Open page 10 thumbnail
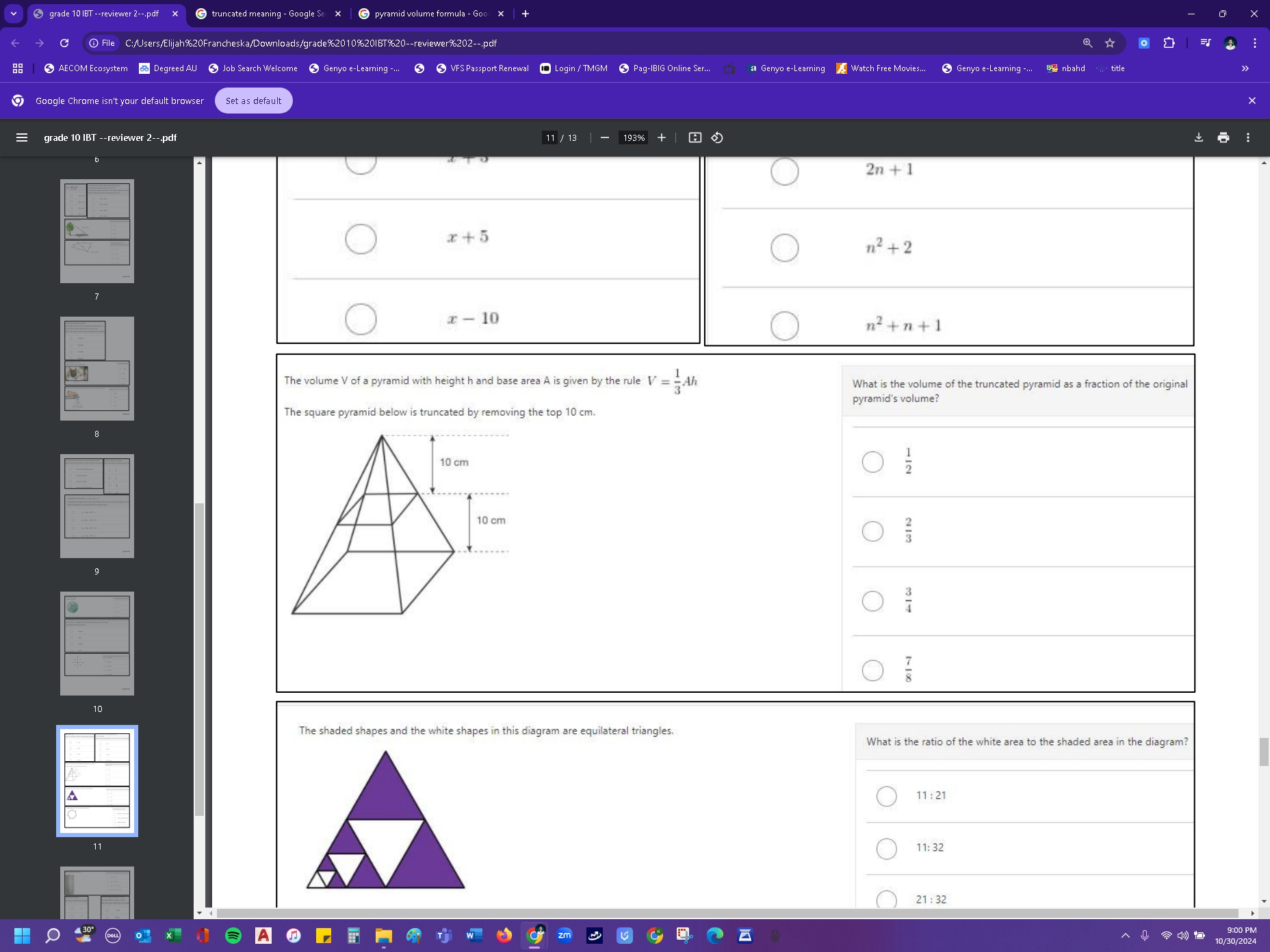Screen dimensions: 1270x952 (97, 644)
